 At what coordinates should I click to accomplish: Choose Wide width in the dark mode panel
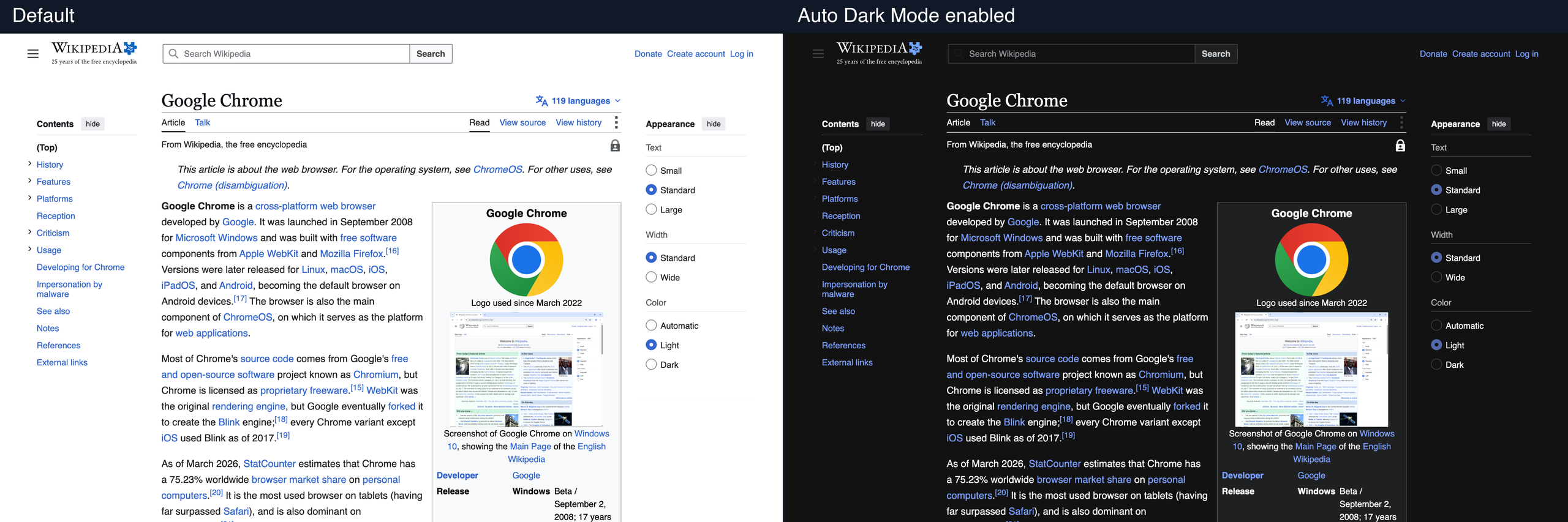(1436, 277)
